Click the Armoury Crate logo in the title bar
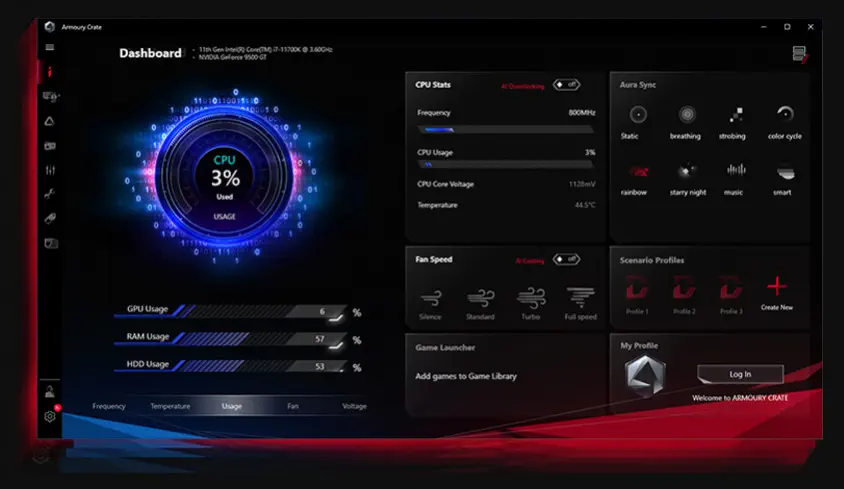The width and height of the screenshot is (844, 489). pyautogui.click(x=50, y=26)
